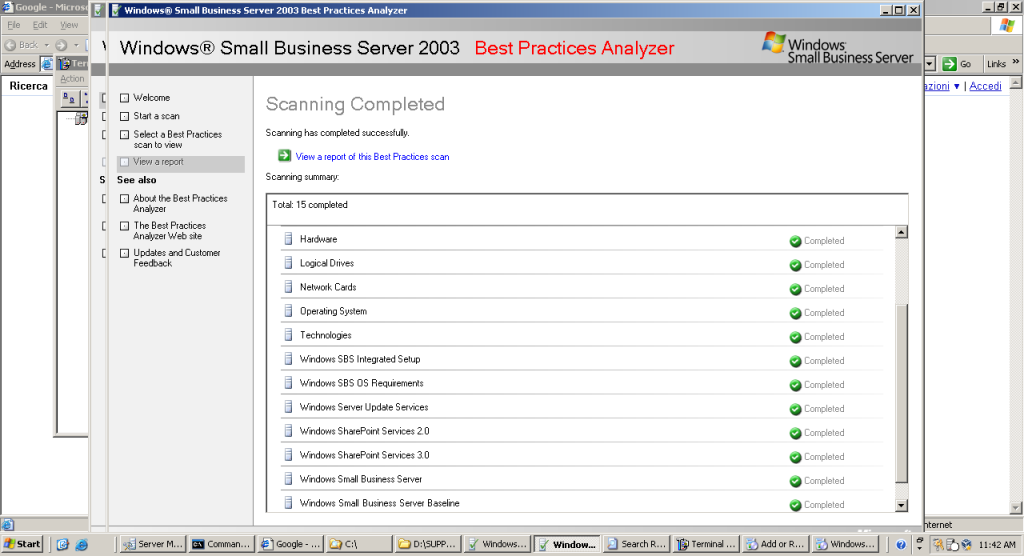Click the Internet Explorer quick launch icon
Viewport: 1024px width, 556px height.
click(x=82, y=544)
